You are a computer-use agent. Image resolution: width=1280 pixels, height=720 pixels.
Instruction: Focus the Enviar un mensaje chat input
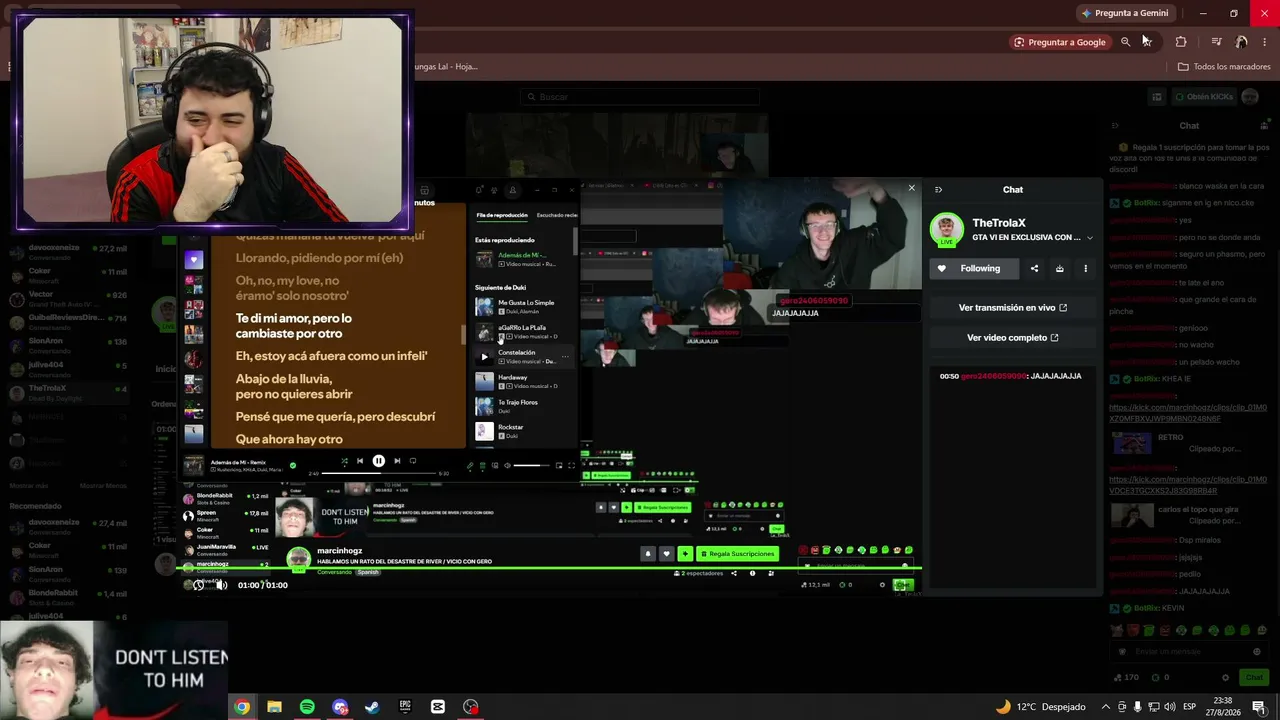point(1187,652)
